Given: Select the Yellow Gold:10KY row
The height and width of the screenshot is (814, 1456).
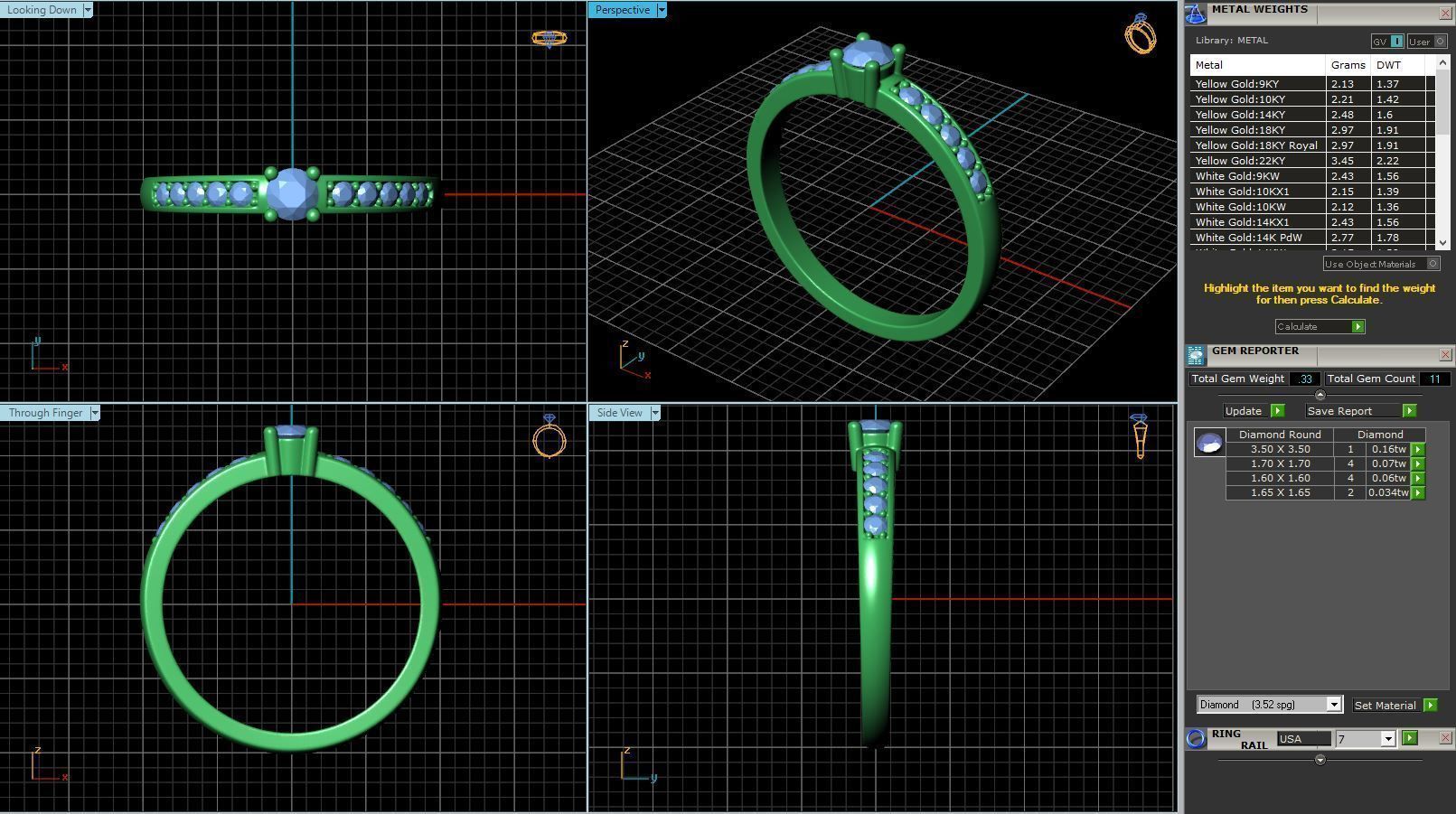Looking at the screenshot, I should click(x=1312, y=98).
